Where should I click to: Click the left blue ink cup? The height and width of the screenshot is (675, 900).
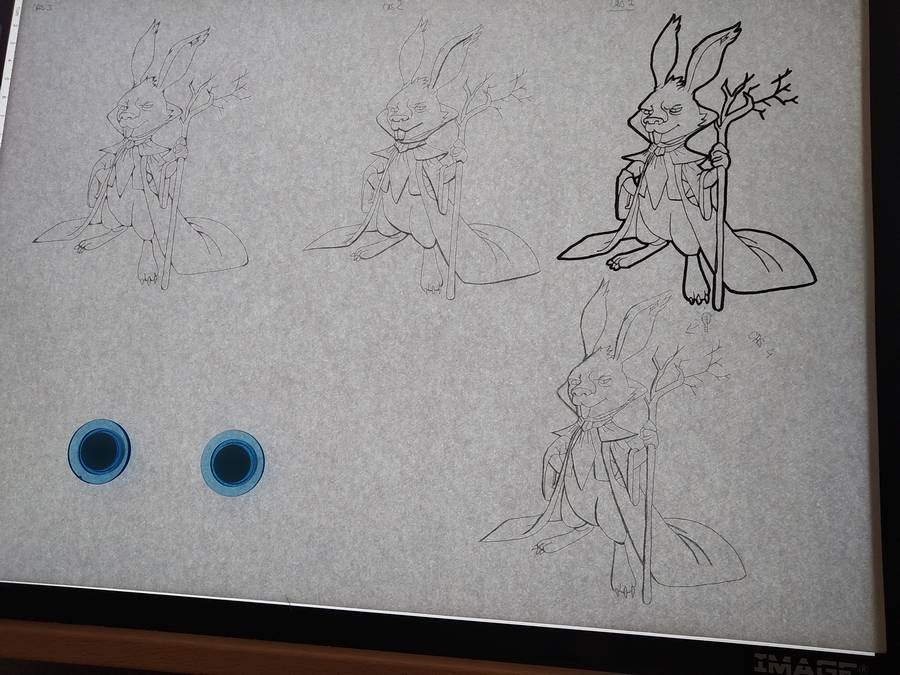[x=99, y=450]
